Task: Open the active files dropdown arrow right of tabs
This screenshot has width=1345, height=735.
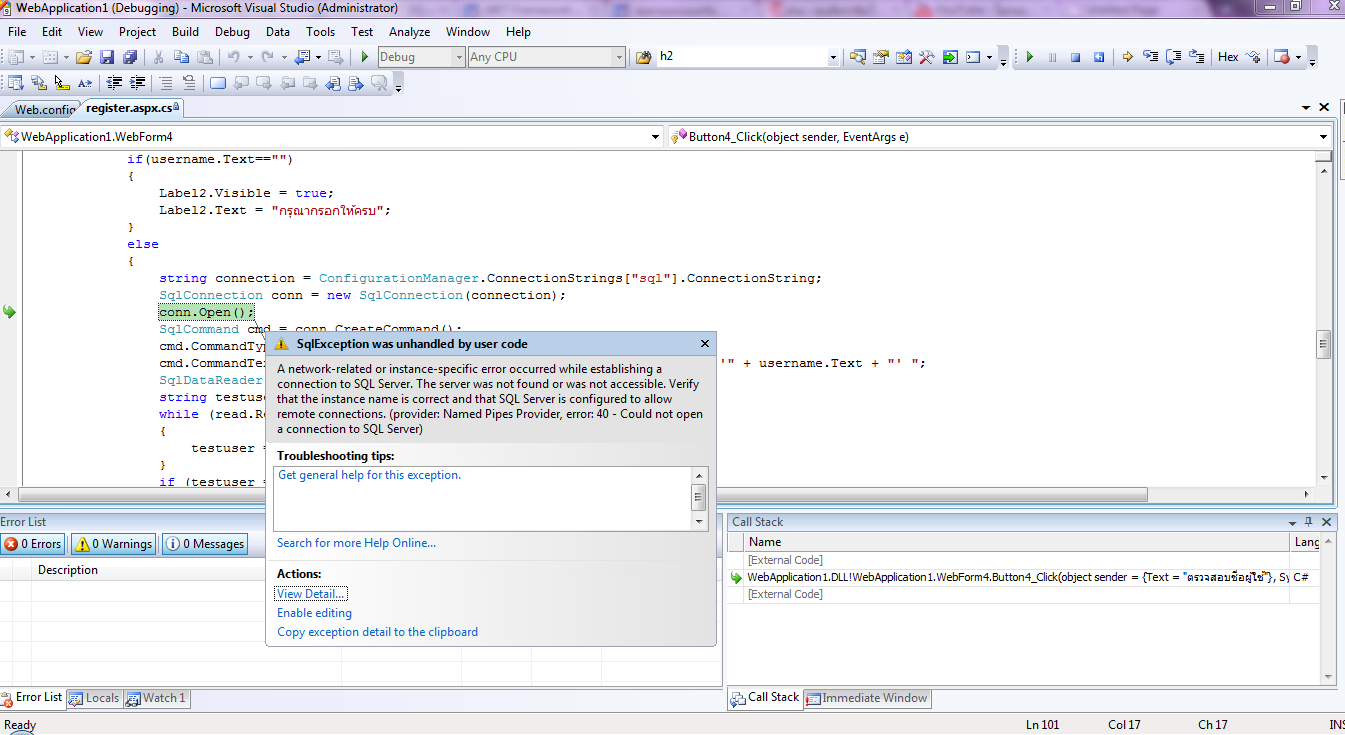Action: (x=1306, y=107)
